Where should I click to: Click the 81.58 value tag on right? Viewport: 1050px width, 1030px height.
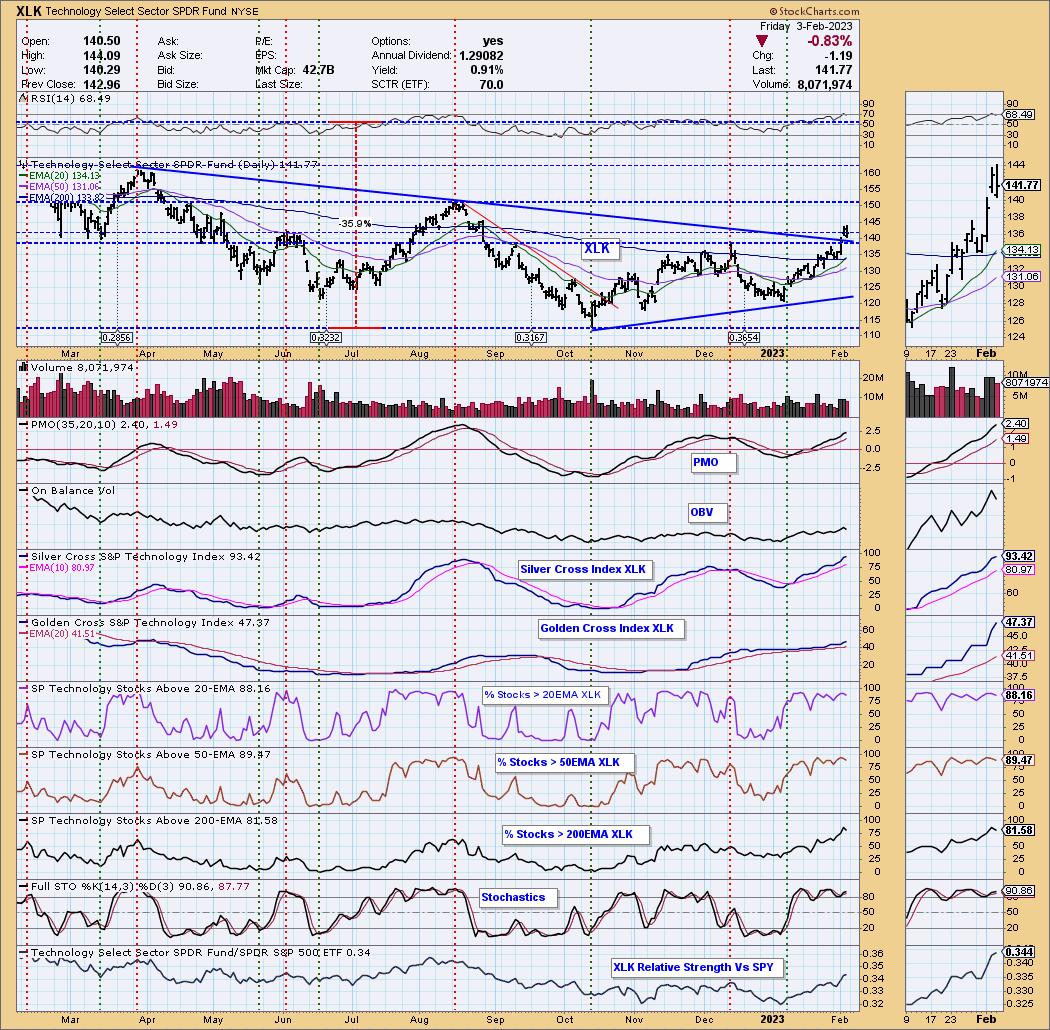coord(1020,831)
